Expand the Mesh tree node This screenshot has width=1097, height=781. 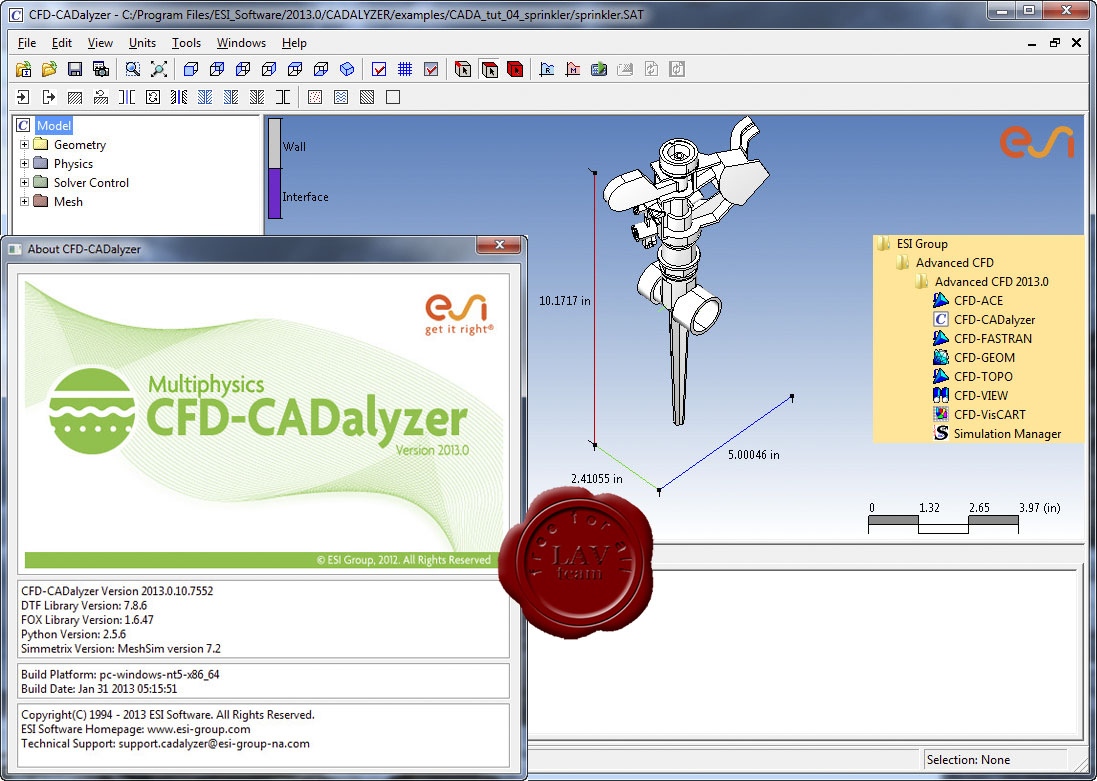point(24,202)
